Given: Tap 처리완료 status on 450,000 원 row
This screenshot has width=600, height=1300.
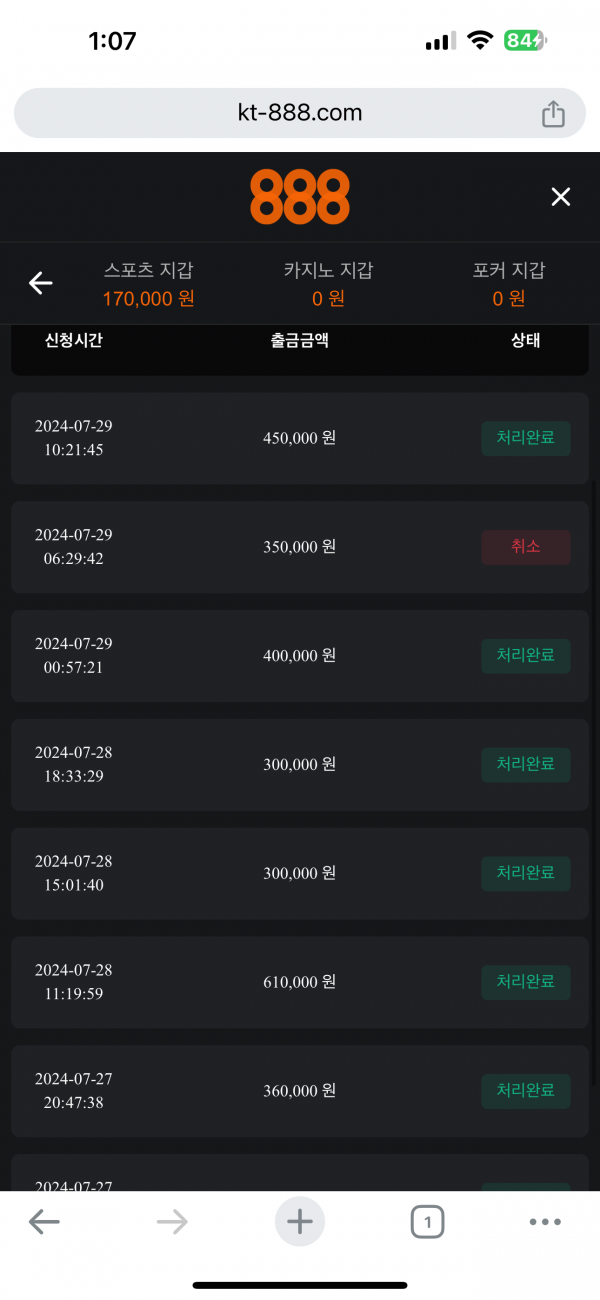Looking at the screenshot, I should 526,438.
